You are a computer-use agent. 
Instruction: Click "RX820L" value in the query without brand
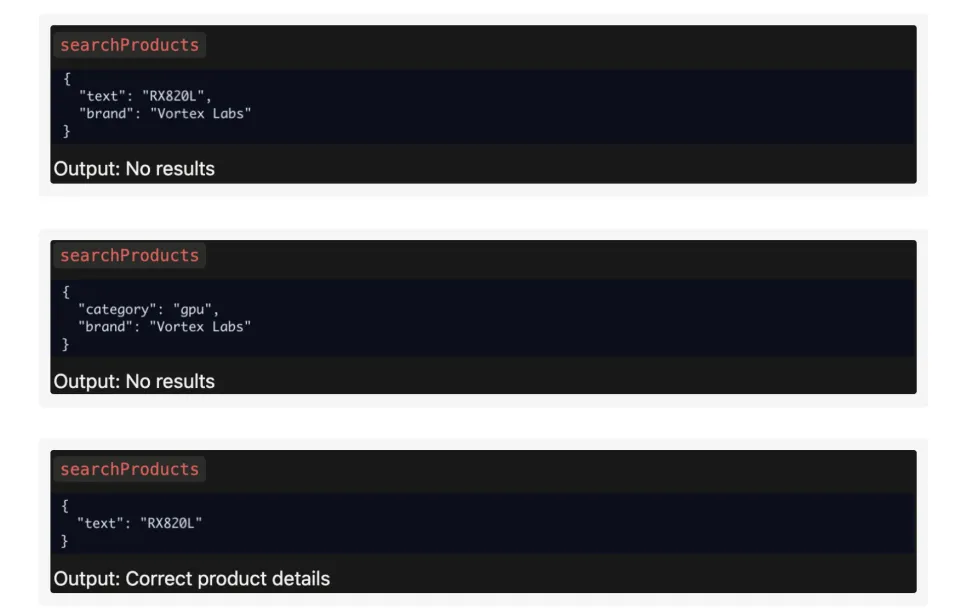click(174, 522)
